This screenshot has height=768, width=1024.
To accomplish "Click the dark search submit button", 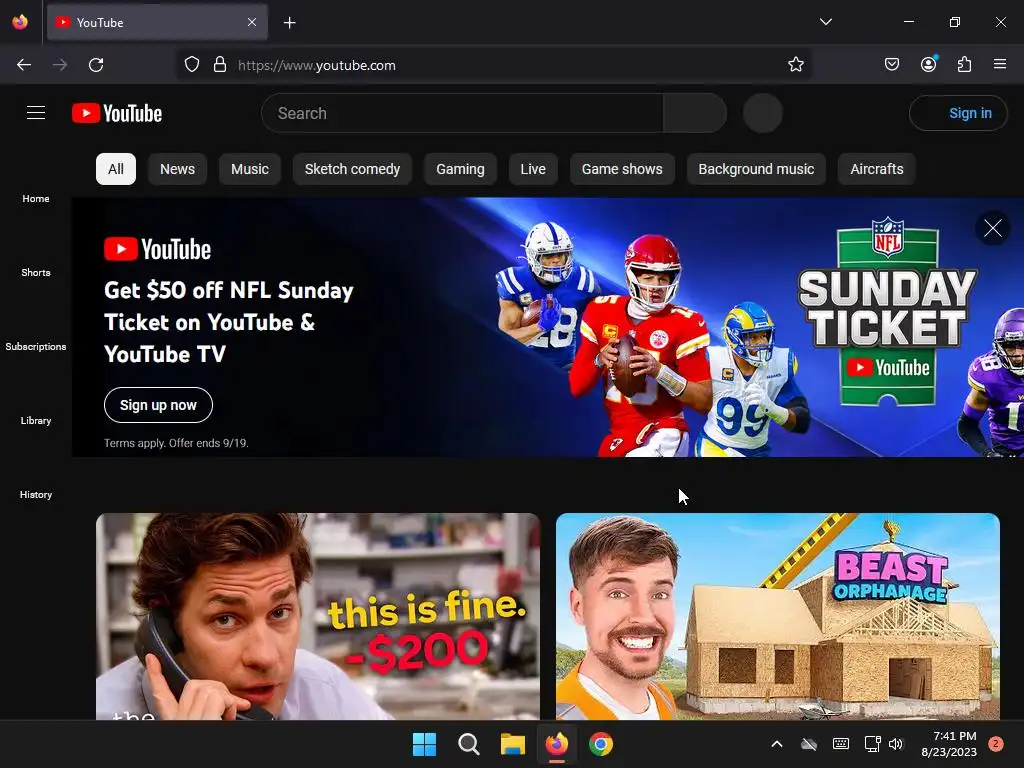I will click(x=695, y=113).
